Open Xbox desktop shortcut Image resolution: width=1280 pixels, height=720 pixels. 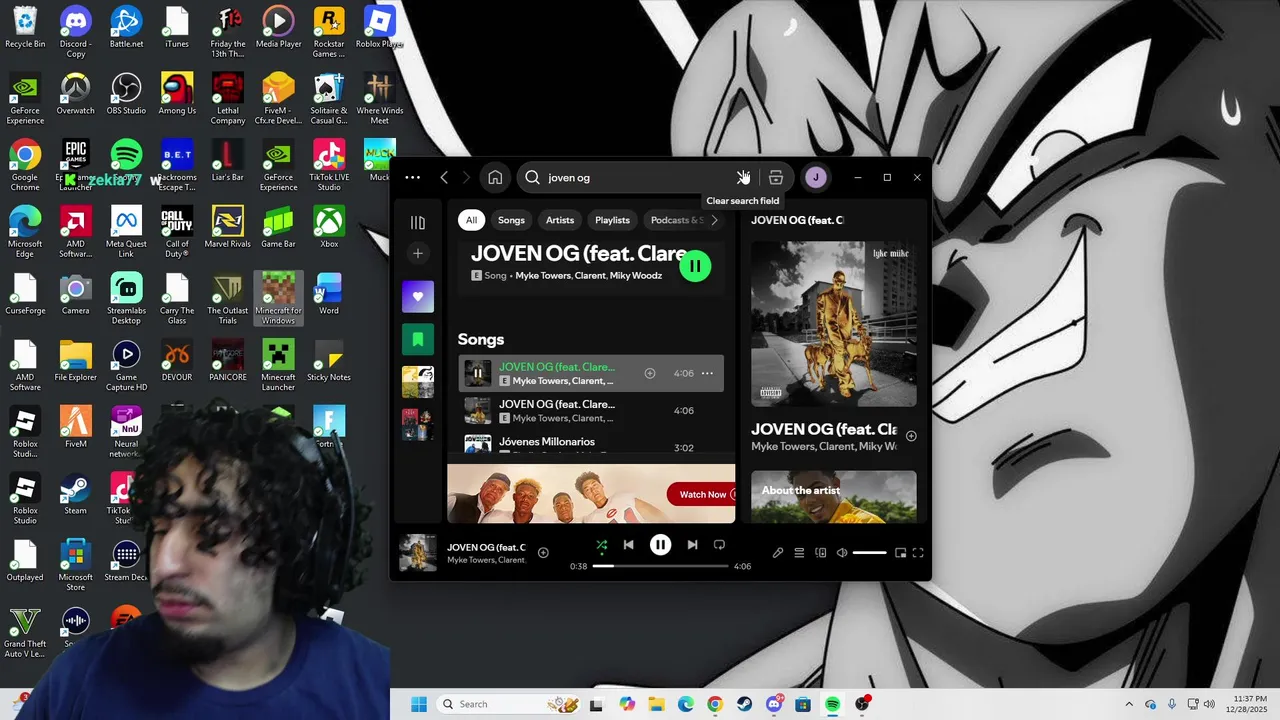(329, 227)
